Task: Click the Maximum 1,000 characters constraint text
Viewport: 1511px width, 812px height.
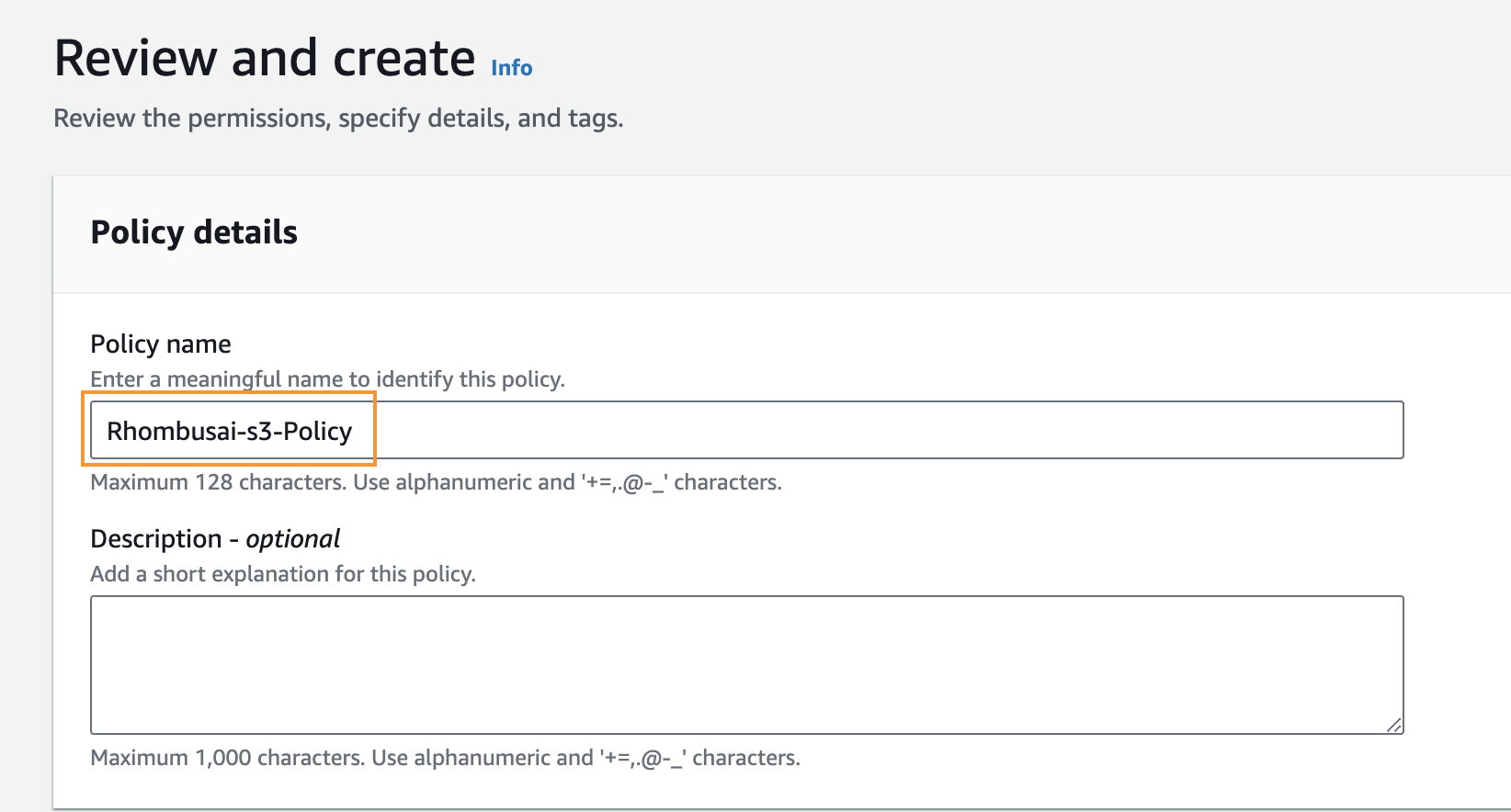Action: coord(445,758)
